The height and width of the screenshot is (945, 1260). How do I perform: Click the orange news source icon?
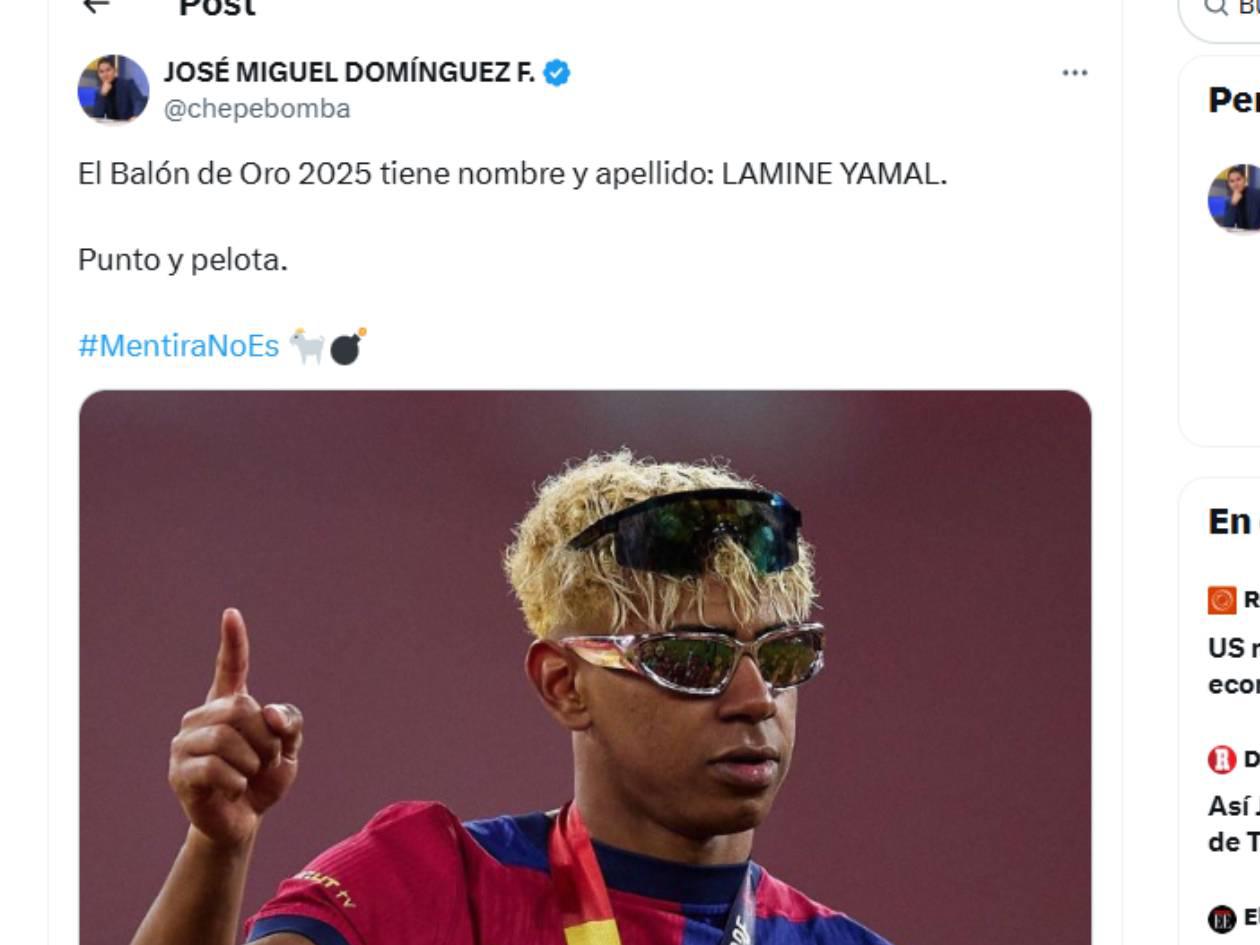click(x=1222, y=600)
